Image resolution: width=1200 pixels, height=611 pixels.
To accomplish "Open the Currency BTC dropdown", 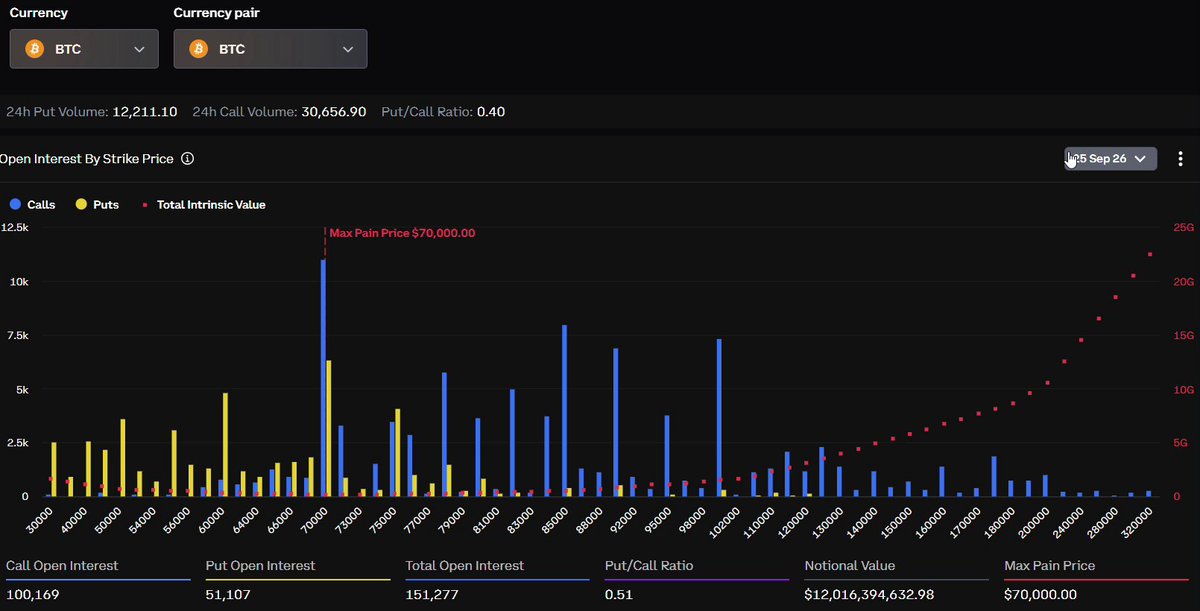I will 84,49.
